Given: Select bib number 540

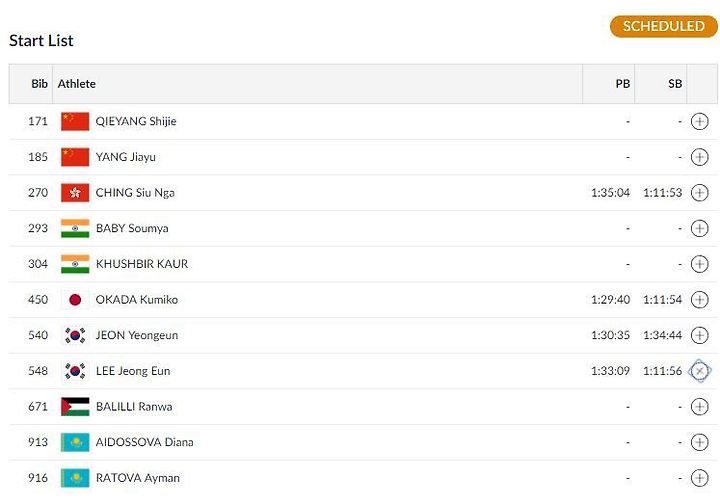Looking at the screenshot, I should point(38,335).
